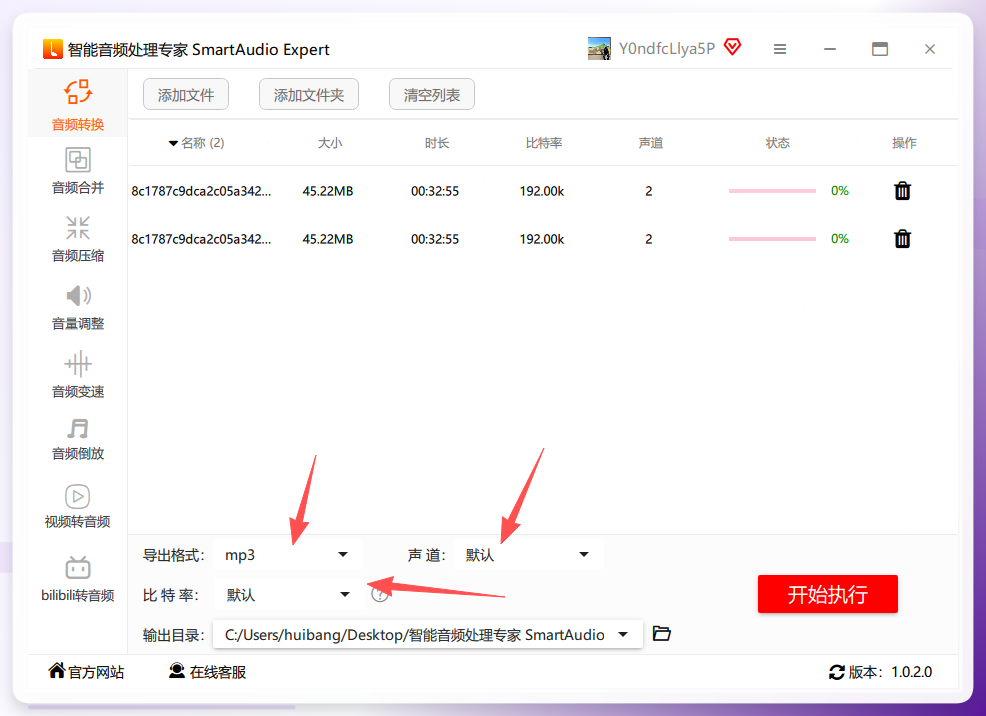Open the 导出格式 mp3 dropdown
986x716 pixels.
(x=287, y=554)
